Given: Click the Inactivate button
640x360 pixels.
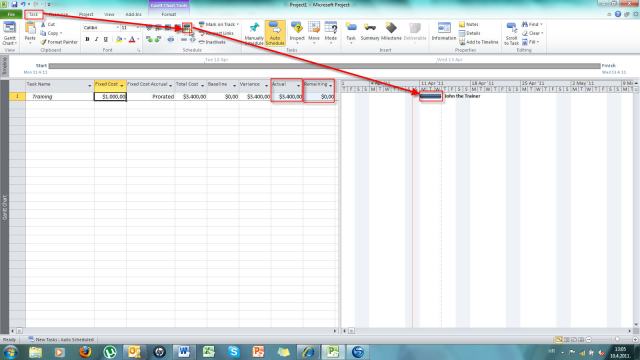Looking at the screenshot, I should pyautogui.click(x=212, y=42).
